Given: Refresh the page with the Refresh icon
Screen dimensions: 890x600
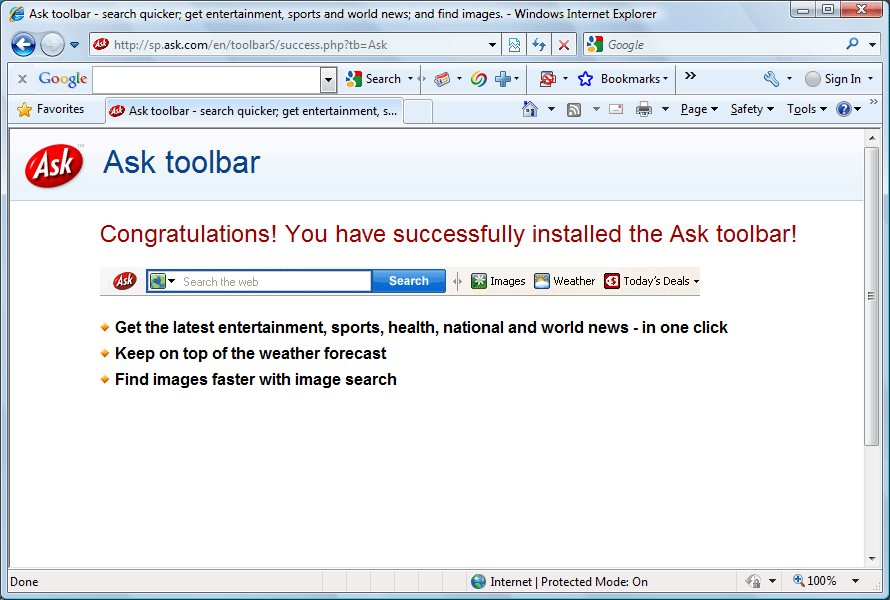Looking at the screenshot, I should [539, 45].
